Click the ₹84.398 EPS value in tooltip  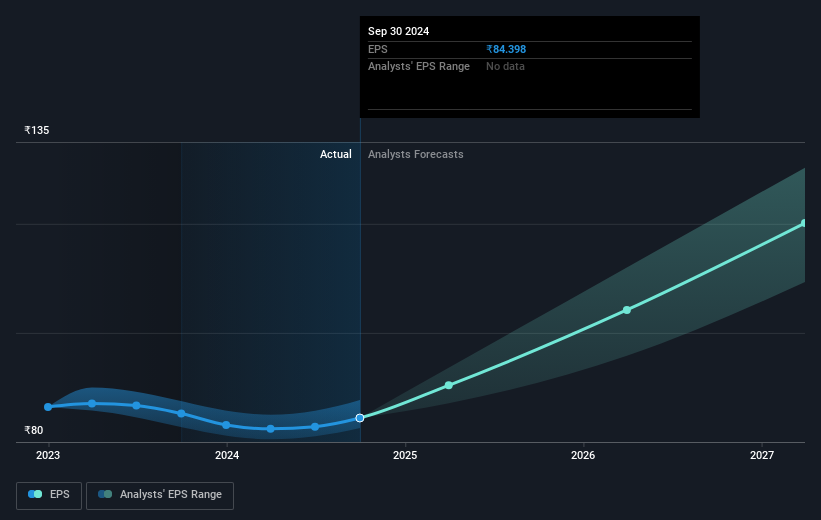point(506,49)
